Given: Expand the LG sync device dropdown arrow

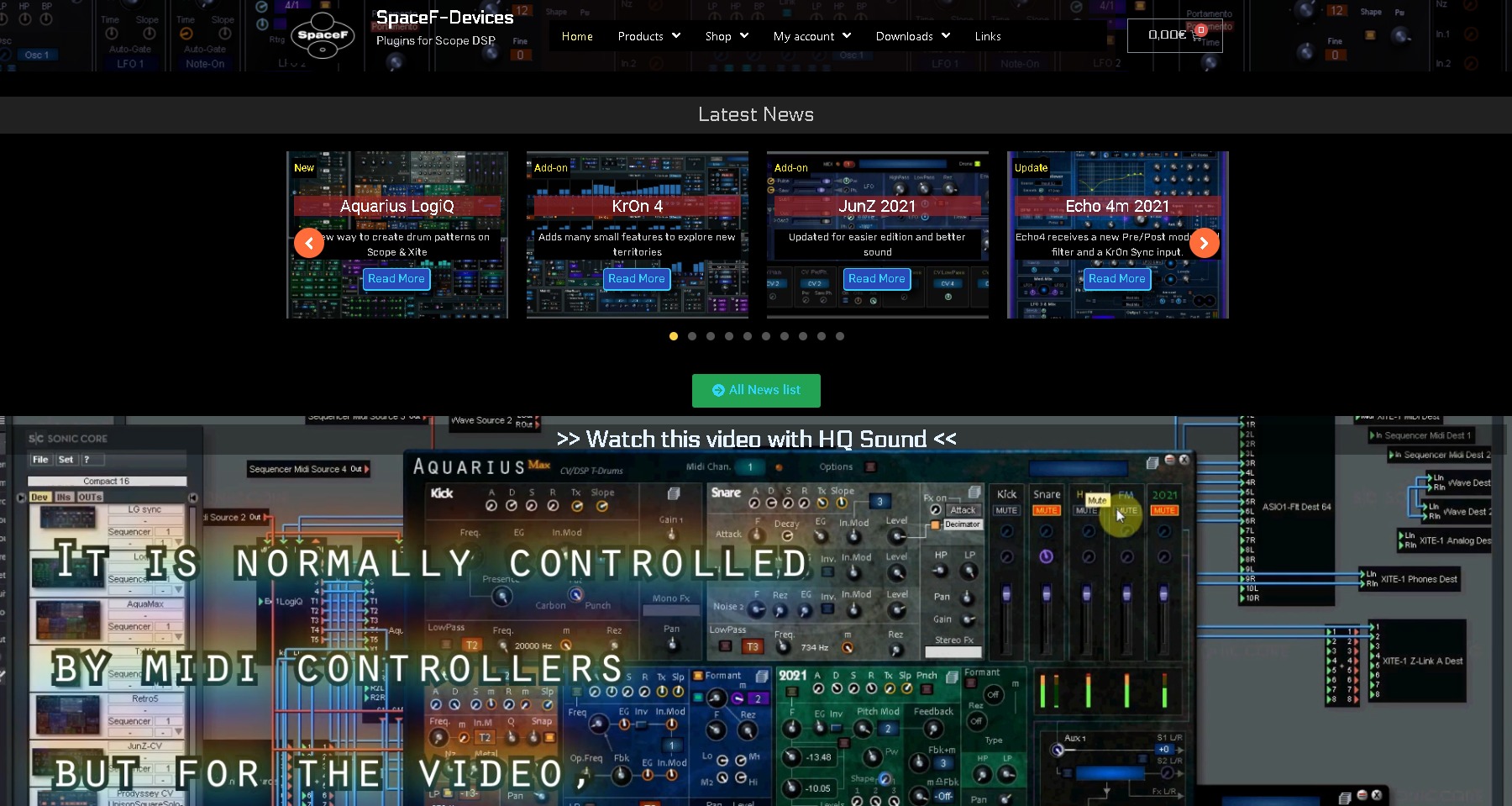Looking at the screenshot, I should pyautogui.click(x=179, y=542).
